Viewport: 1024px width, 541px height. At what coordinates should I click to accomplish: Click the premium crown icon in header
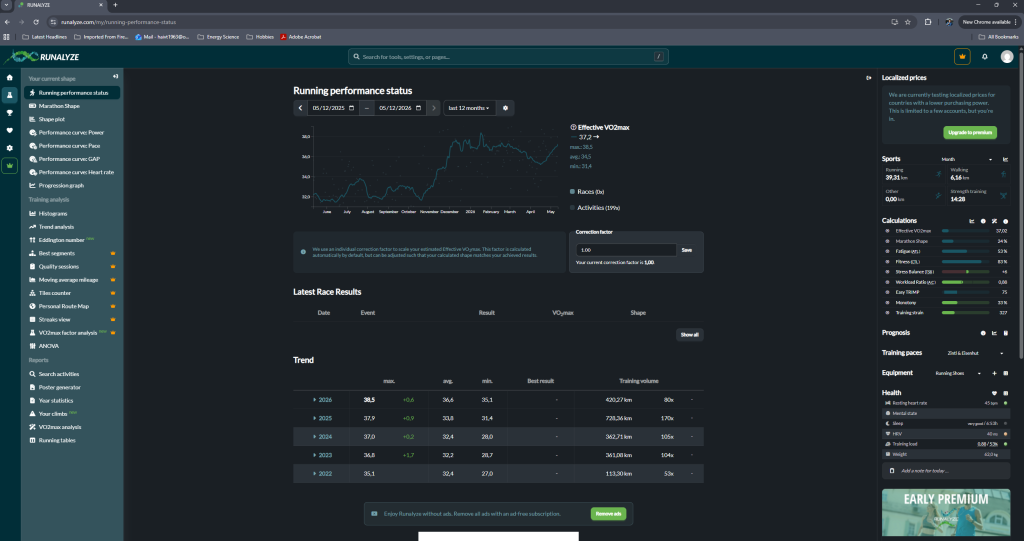[x=962, y=57]
